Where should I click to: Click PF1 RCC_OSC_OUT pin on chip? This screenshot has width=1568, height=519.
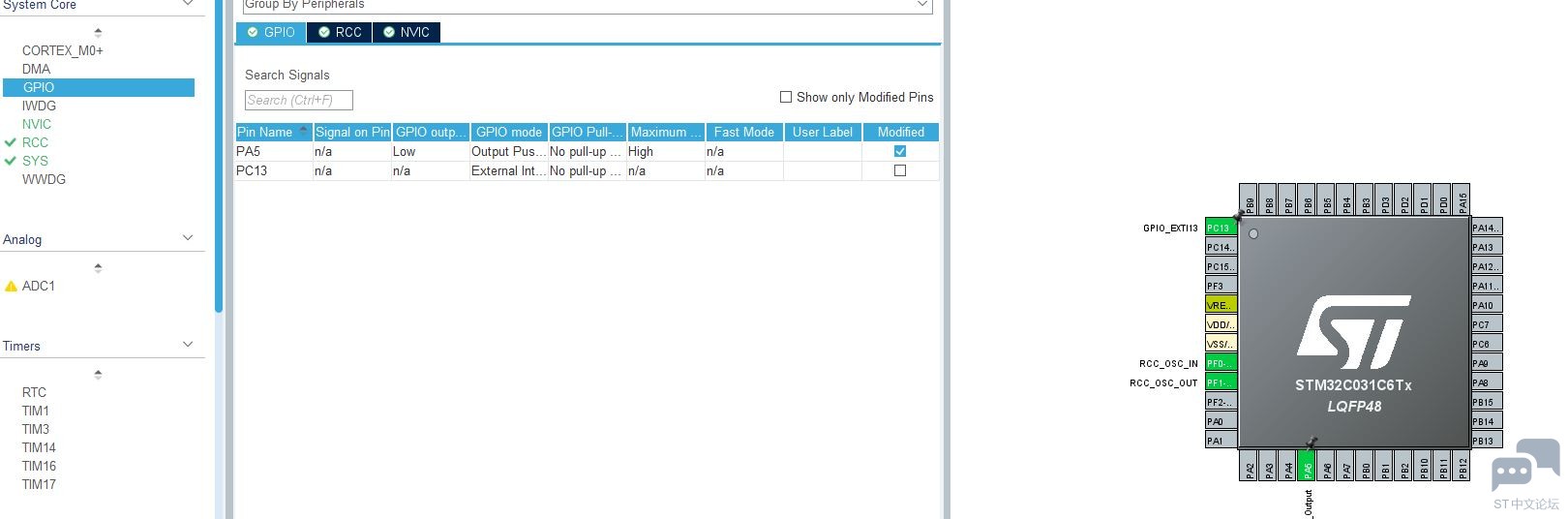point(1221,382)
